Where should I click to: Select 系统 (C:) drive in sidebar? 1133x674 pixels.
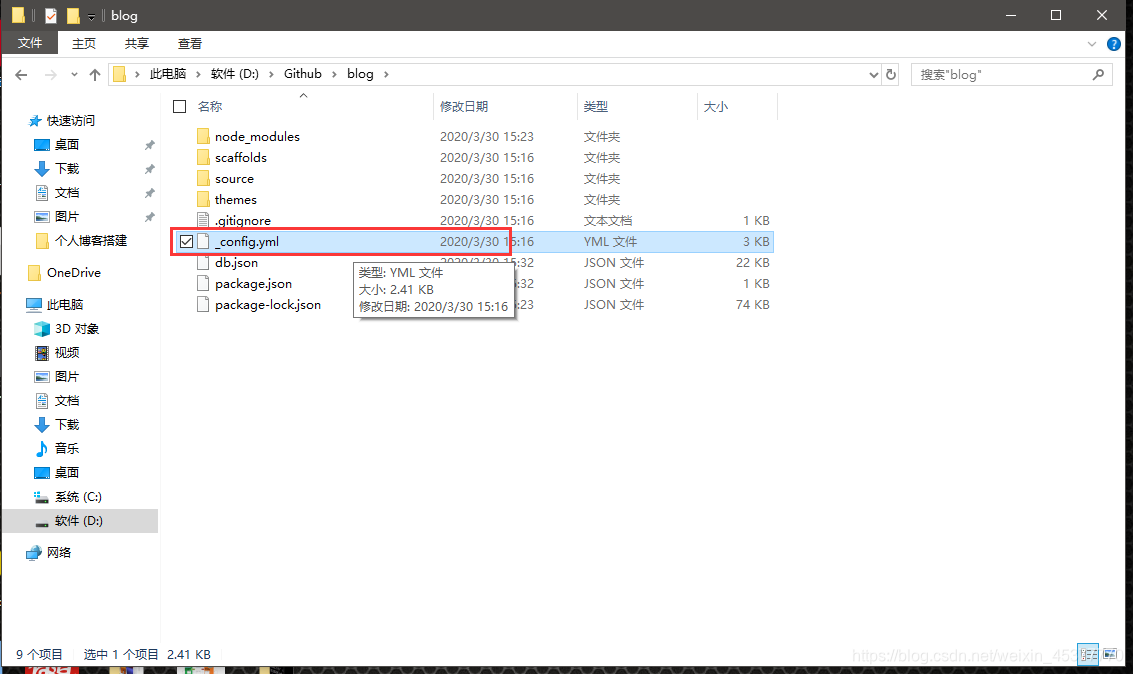click(x=78, y=497)
